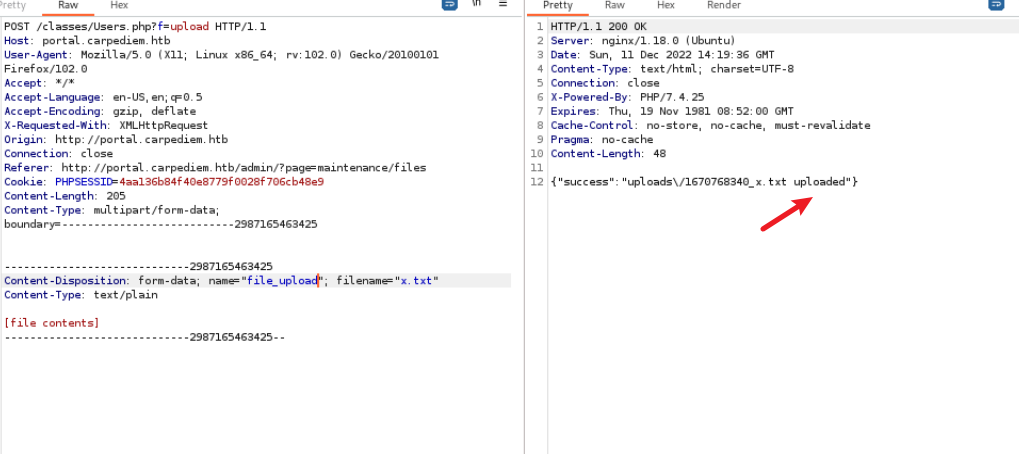Open the response Raw tab
This screenshot has width=1019, height=454.
[614, 5]
